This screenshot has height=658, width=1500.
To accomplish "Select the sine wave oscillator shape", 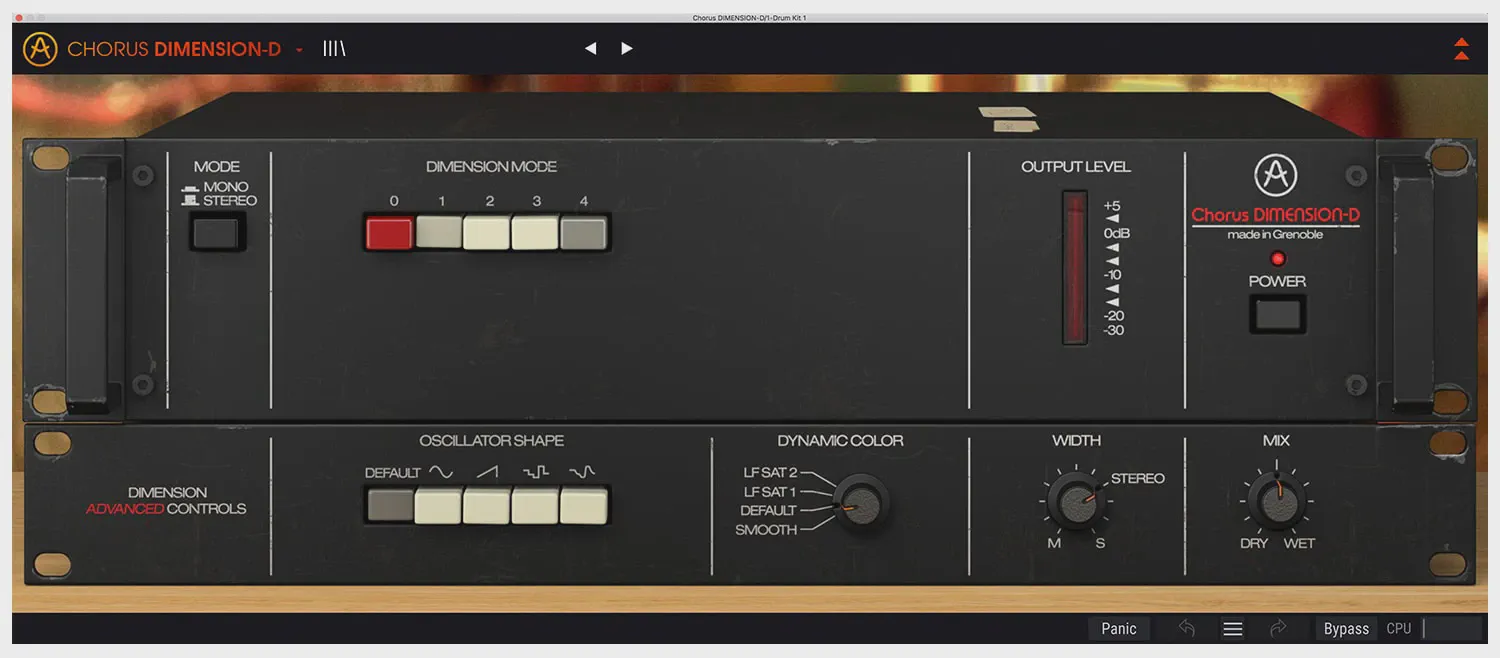I will click(x=438, y=505).
